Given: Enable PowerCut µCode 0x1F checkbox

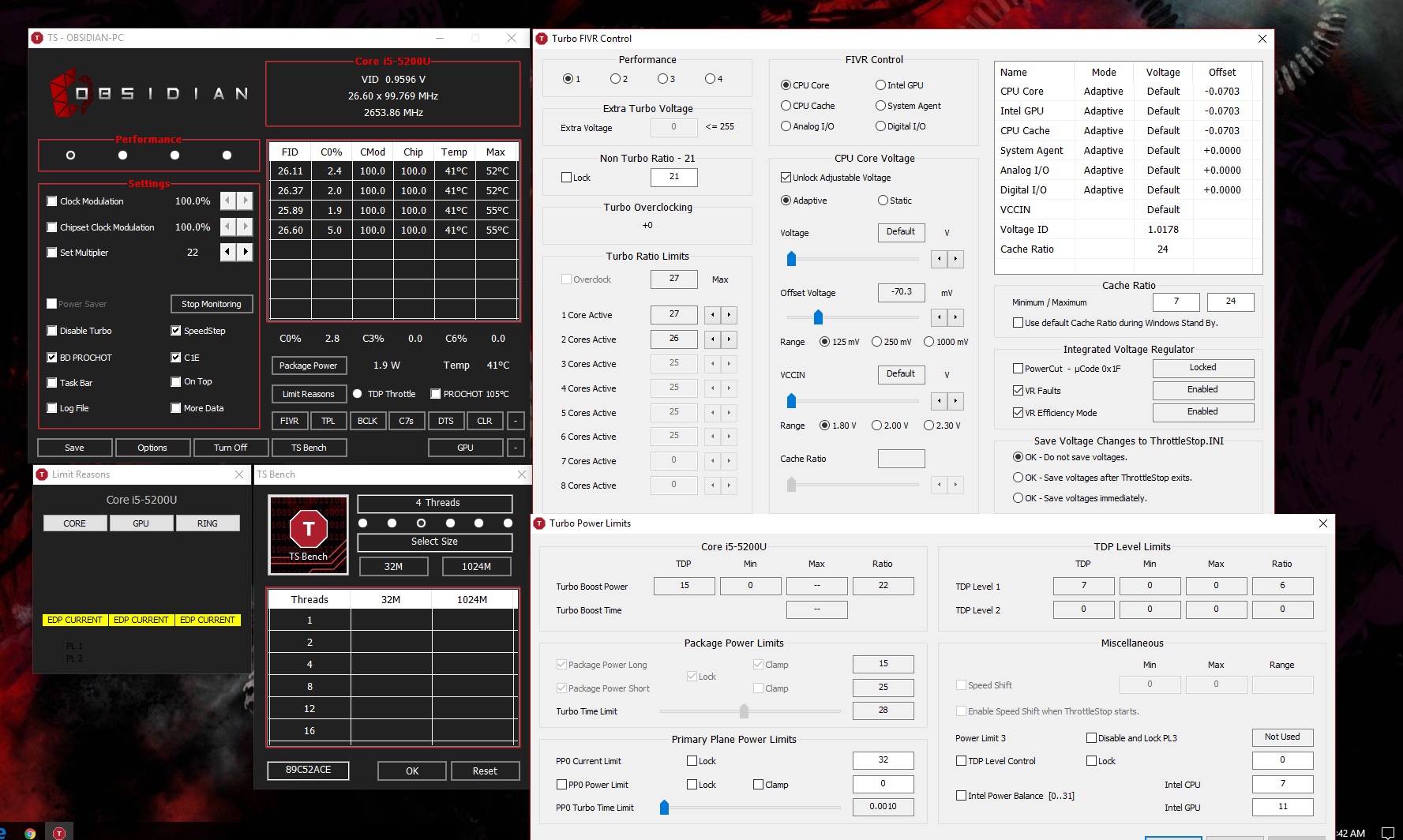Looking at the screenshot, I should tap(1018, 369).
